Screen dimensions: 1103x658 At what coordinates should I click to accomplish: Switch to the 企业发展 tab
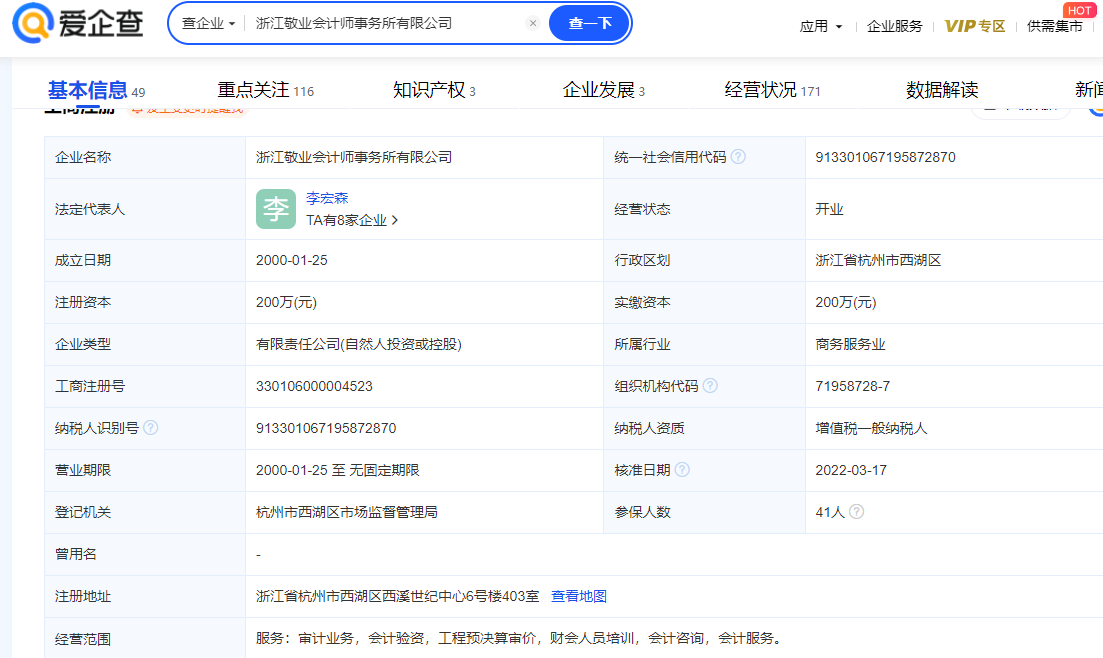[604, 90]
